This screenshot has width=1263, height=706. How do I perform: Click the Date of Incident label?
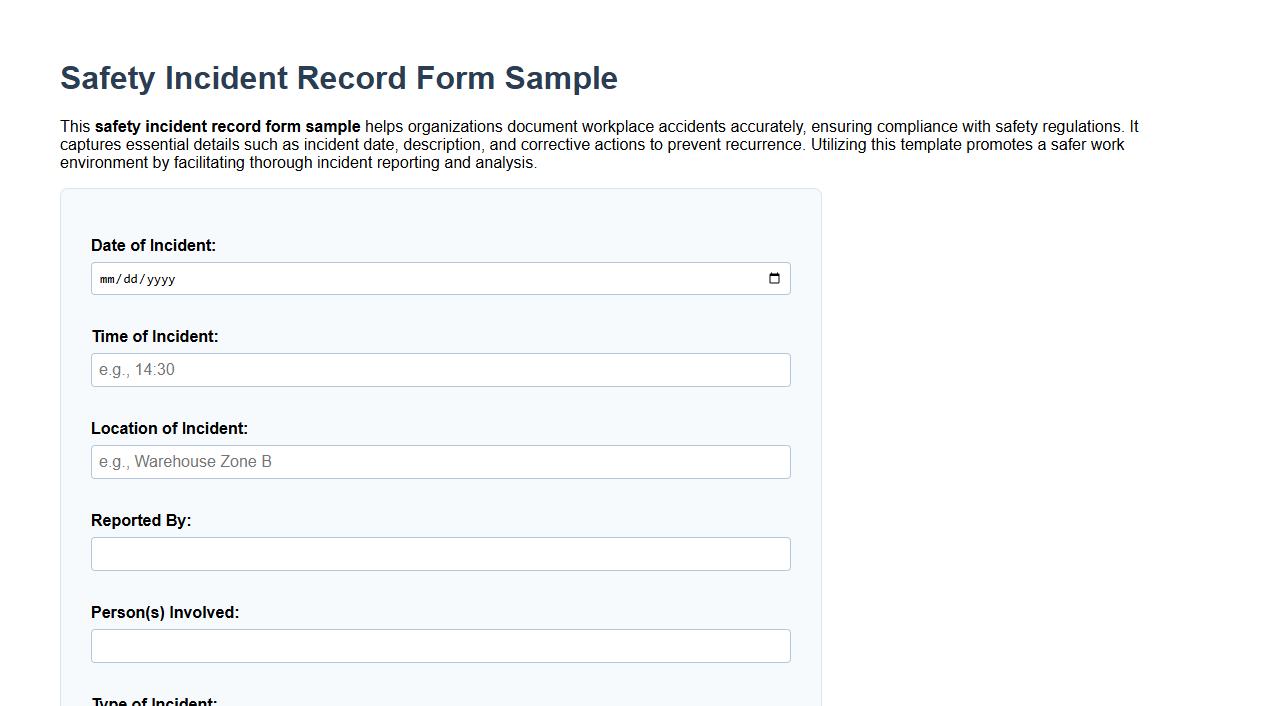tap(153, 245)
